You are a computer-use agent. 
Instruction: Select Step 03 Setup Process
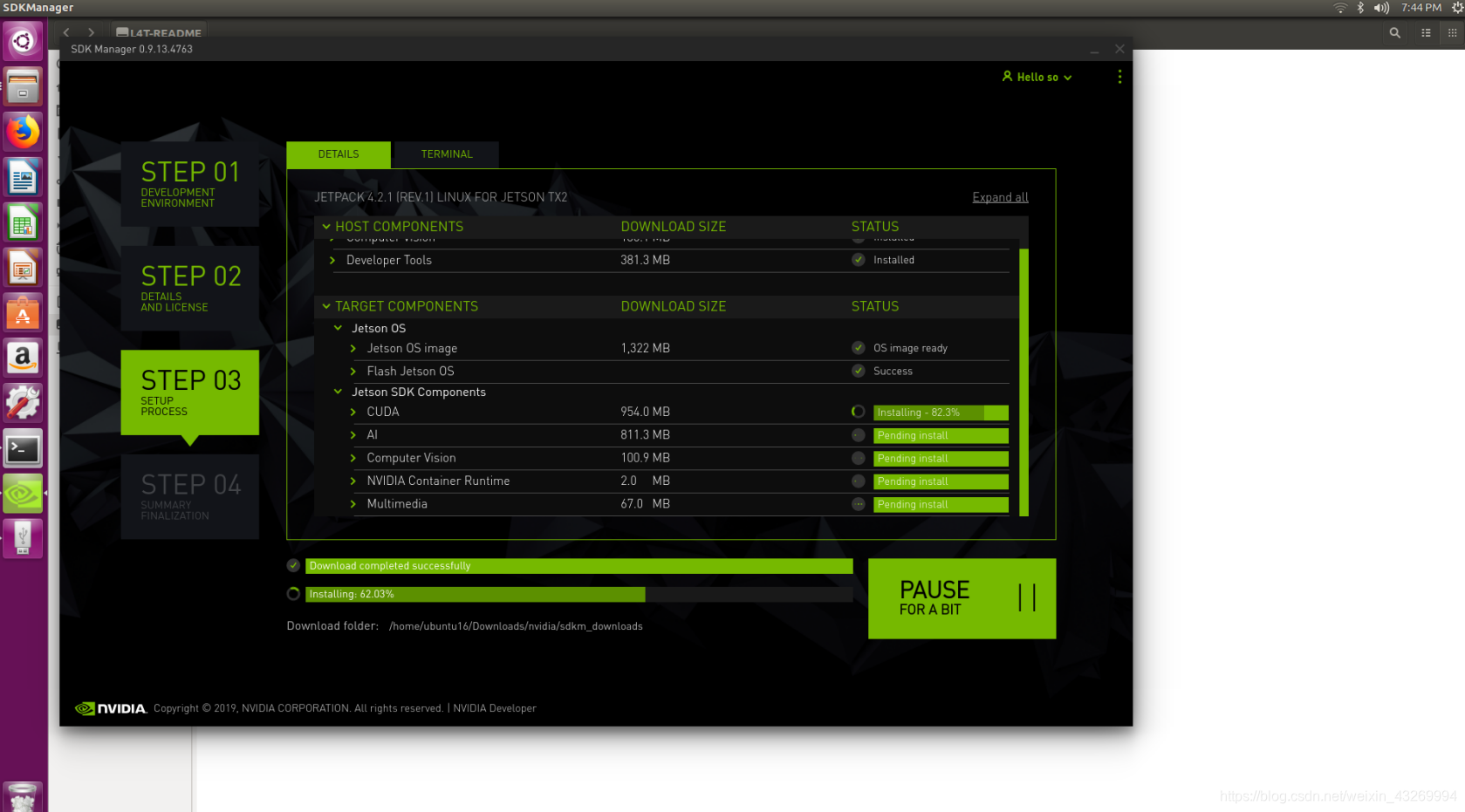[x=189, y=392]
